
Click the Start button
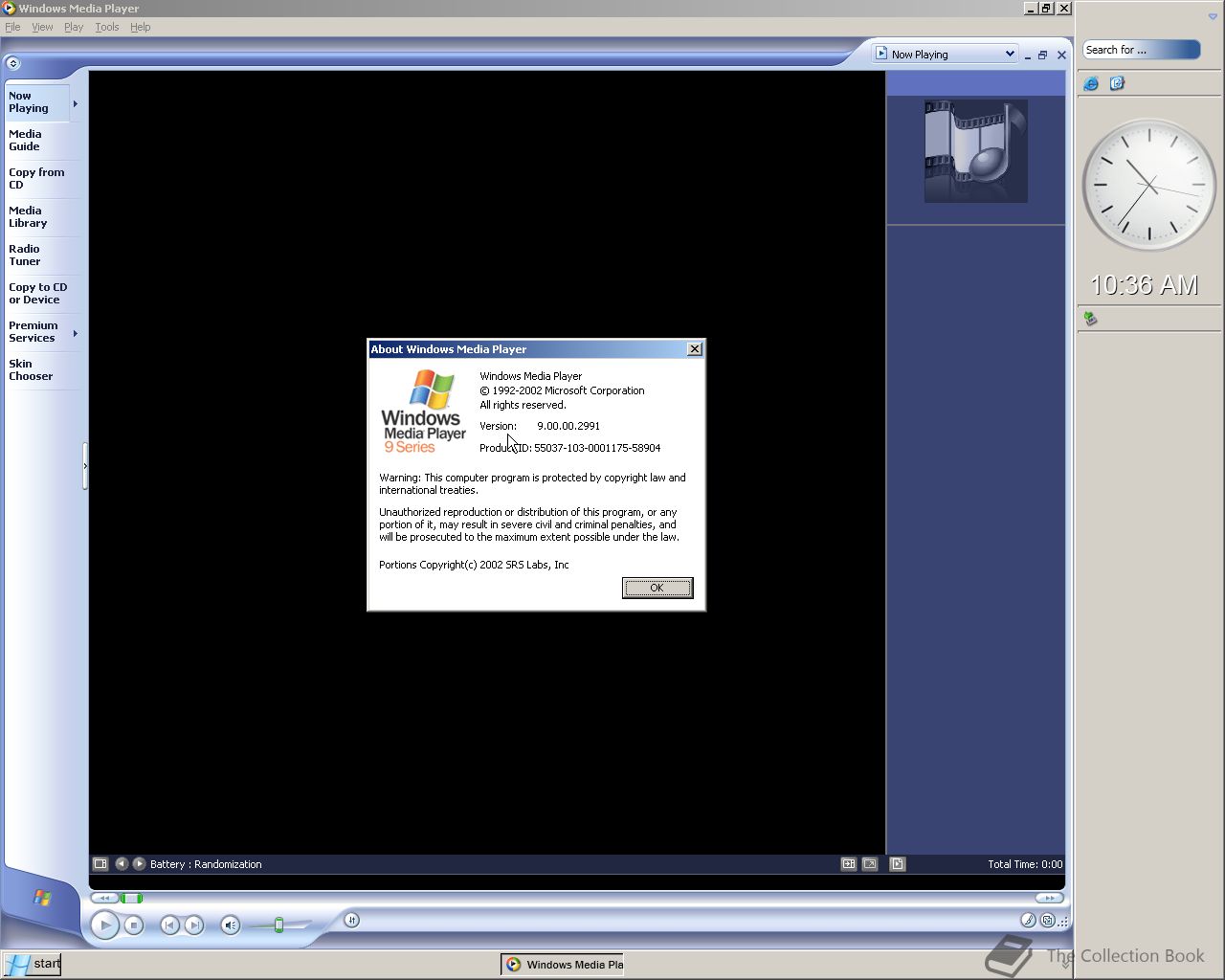(32, 964)
